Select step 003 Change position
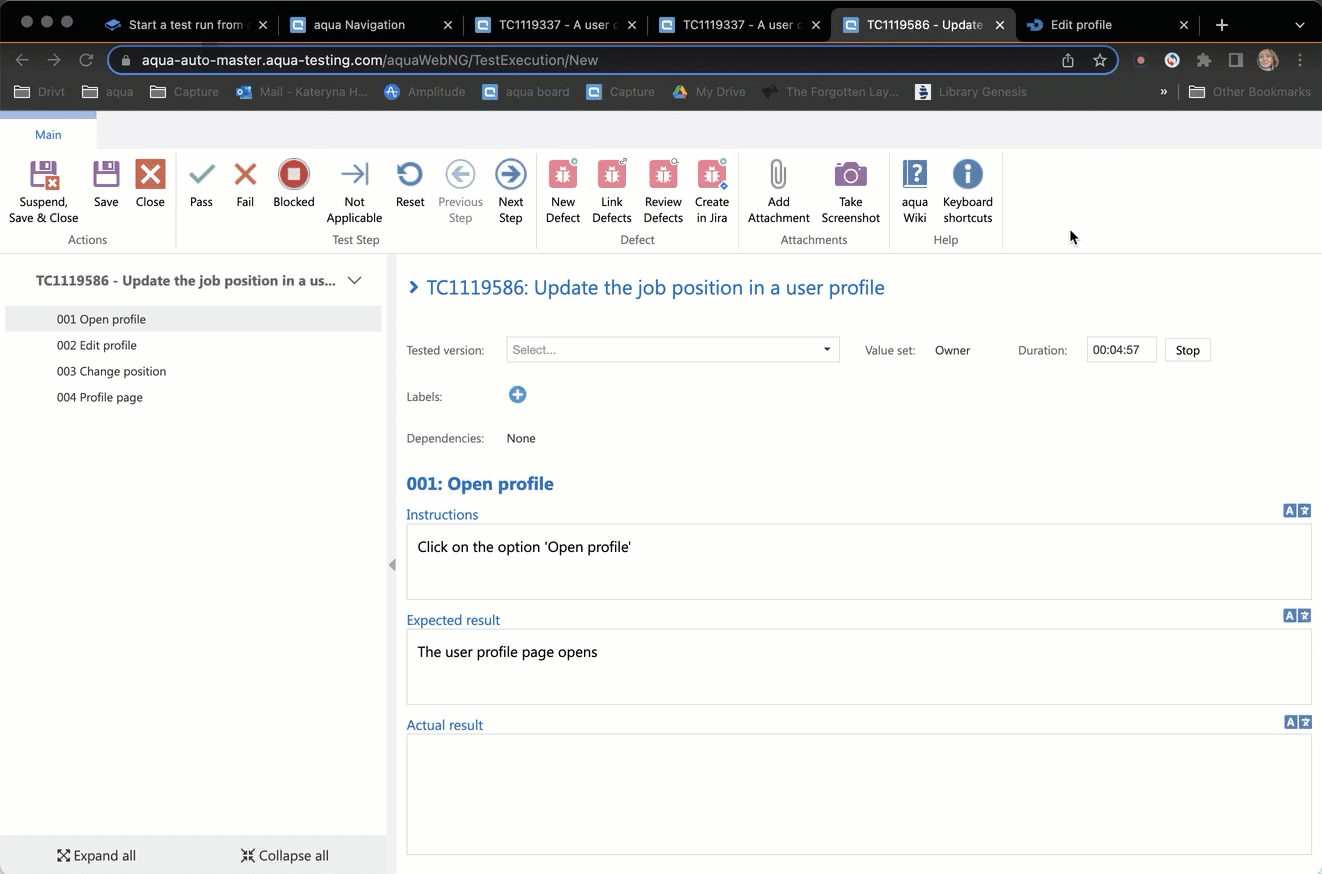This screenshot has width=1322, height=874. tap(111, 371)
